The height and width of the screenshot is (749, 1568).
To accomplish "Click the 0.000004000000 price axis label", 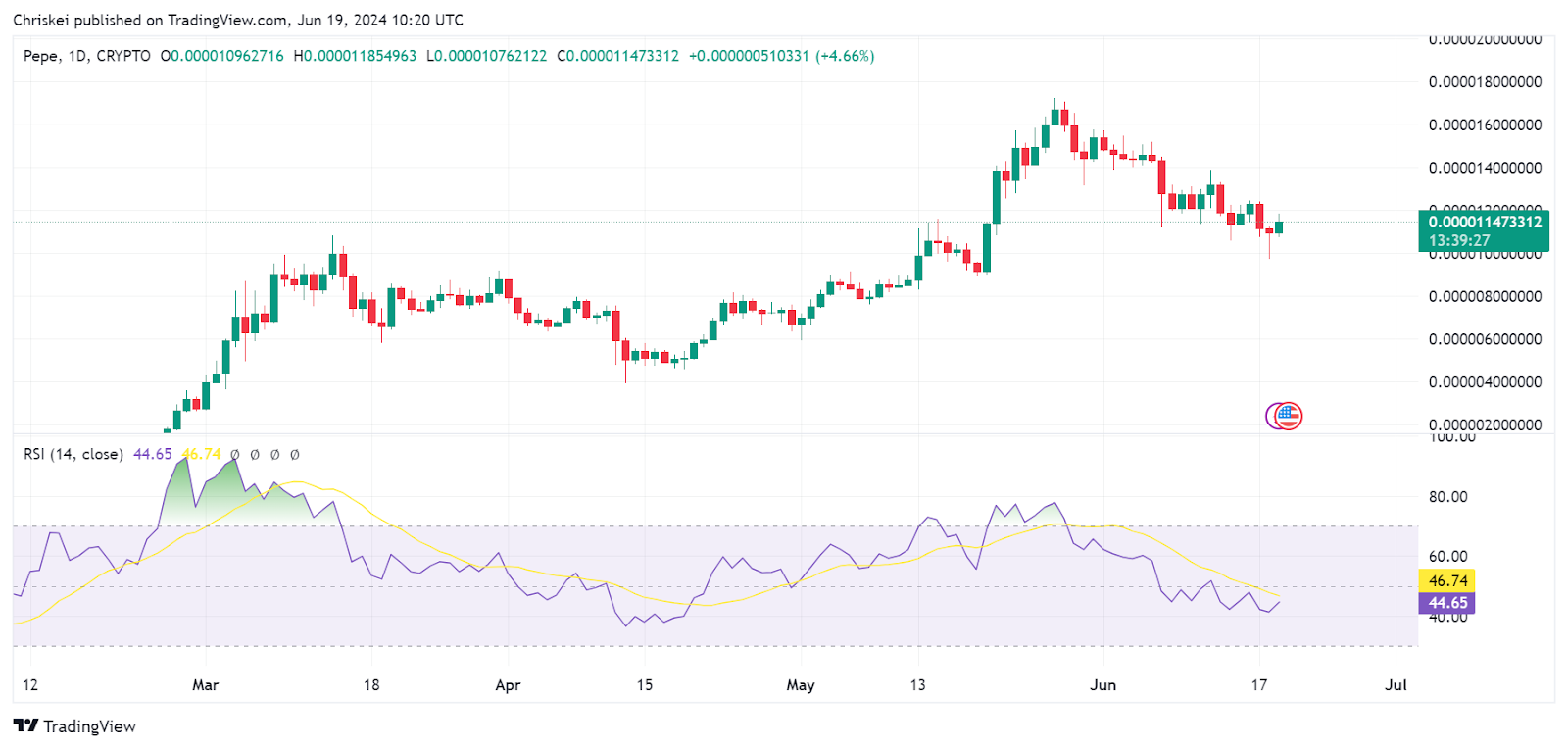I will [1485, 382].
